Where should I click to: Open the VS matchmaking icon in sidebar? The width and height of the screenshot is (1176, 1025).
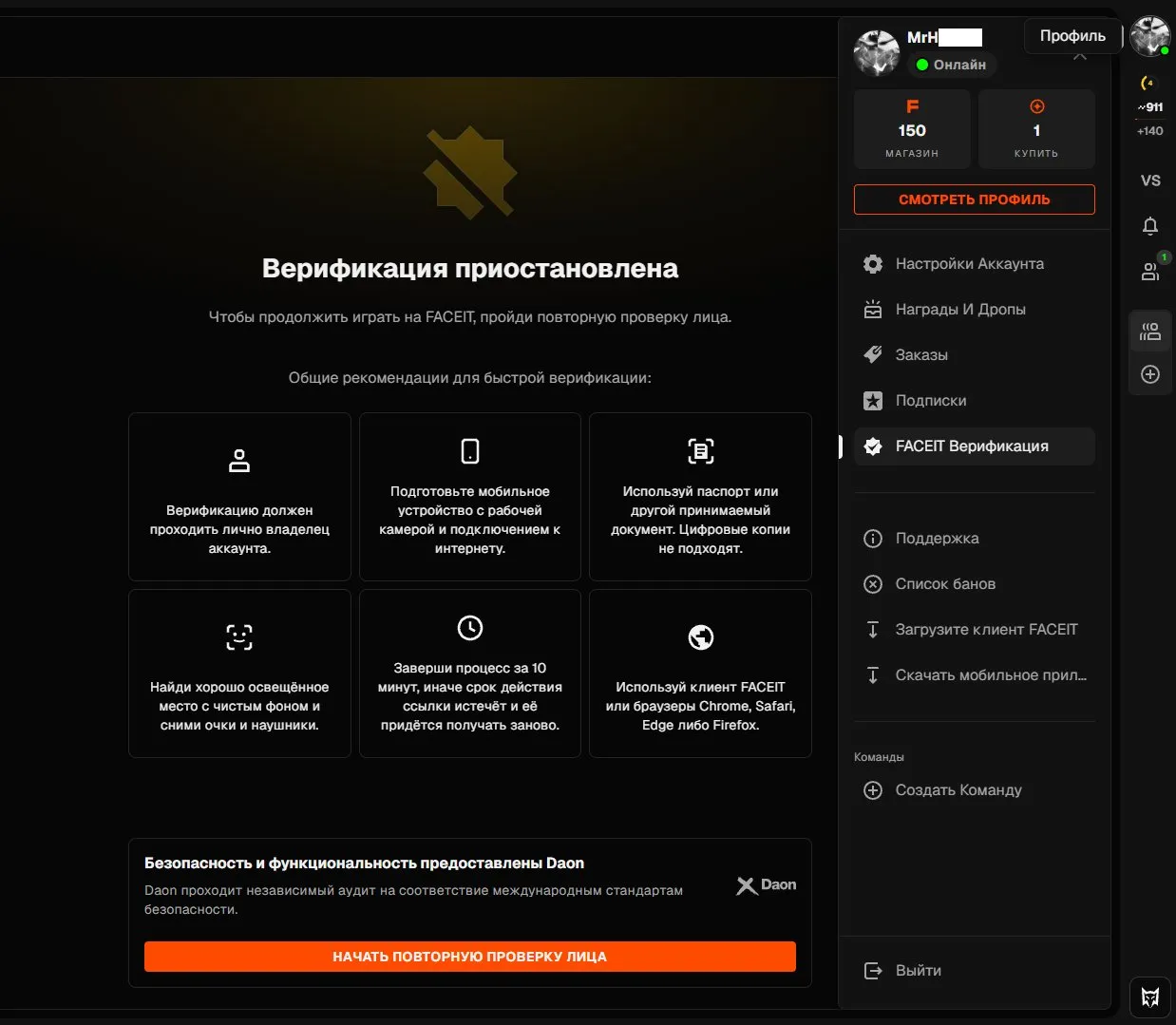click(1150, 180)
